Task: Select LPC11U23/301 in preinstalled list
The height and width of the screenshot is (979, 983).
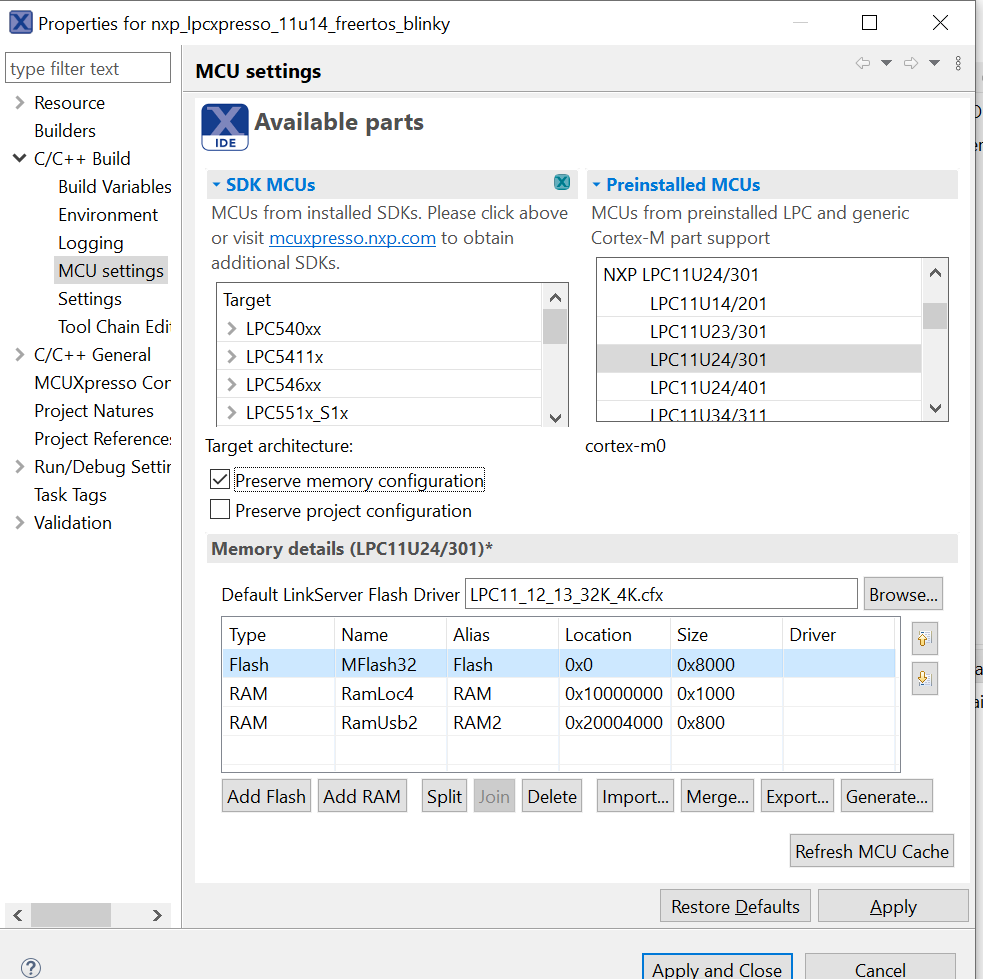Action: 758,332
